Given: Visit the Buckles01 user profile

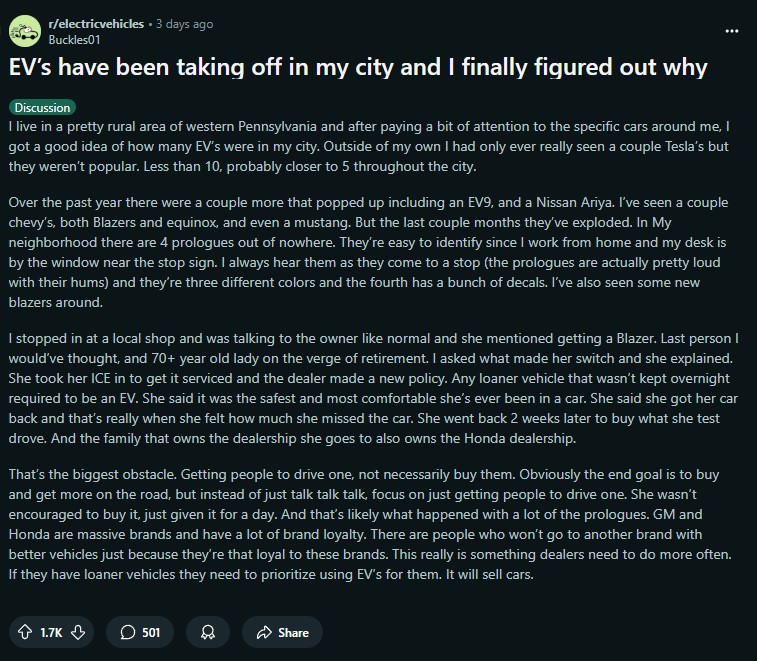Looking at the screenshot, I should [76, 39].
